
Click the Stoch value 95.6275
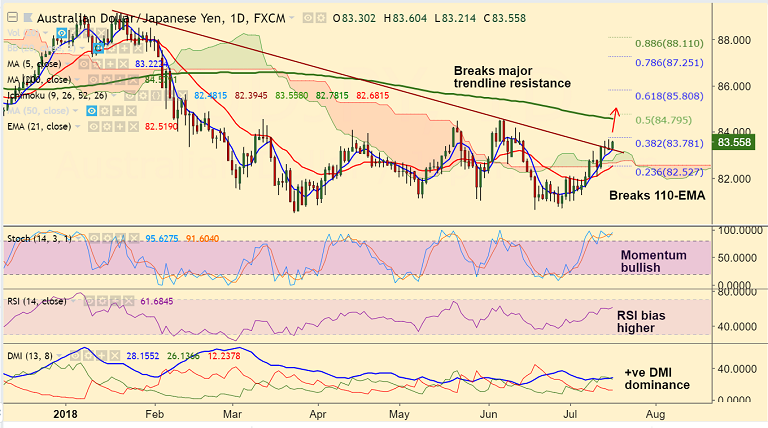click(162, 238)
